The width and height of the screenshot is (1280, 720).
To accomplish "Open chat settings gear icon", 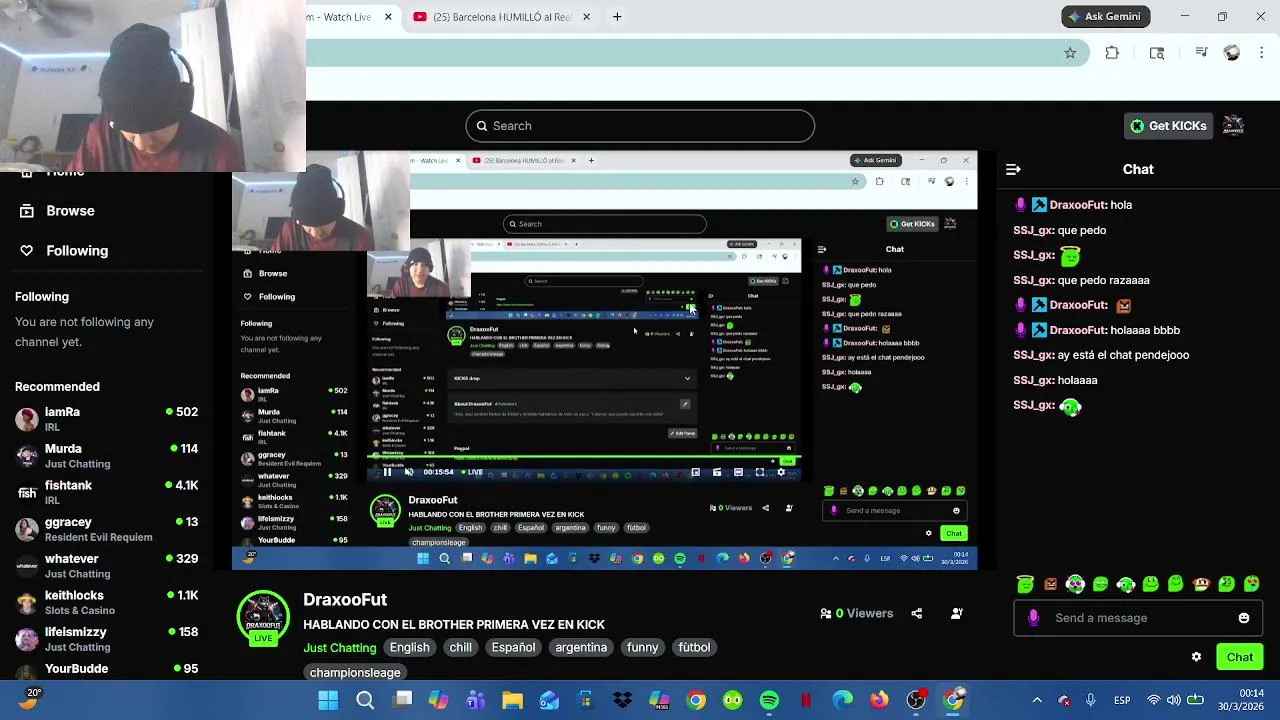I will [x=1196, y=657].
